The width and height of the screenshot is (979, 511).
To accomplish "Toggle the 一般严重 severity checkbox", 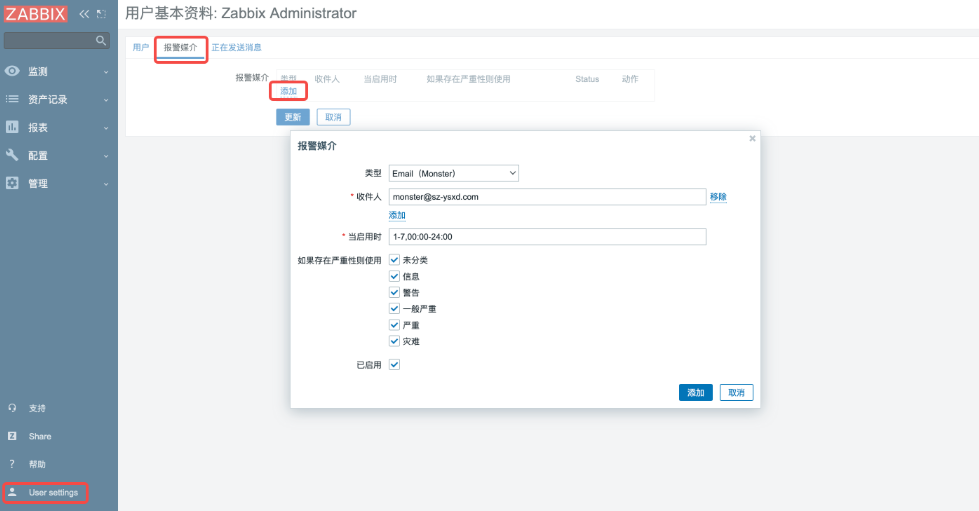I will click(394, 309).
